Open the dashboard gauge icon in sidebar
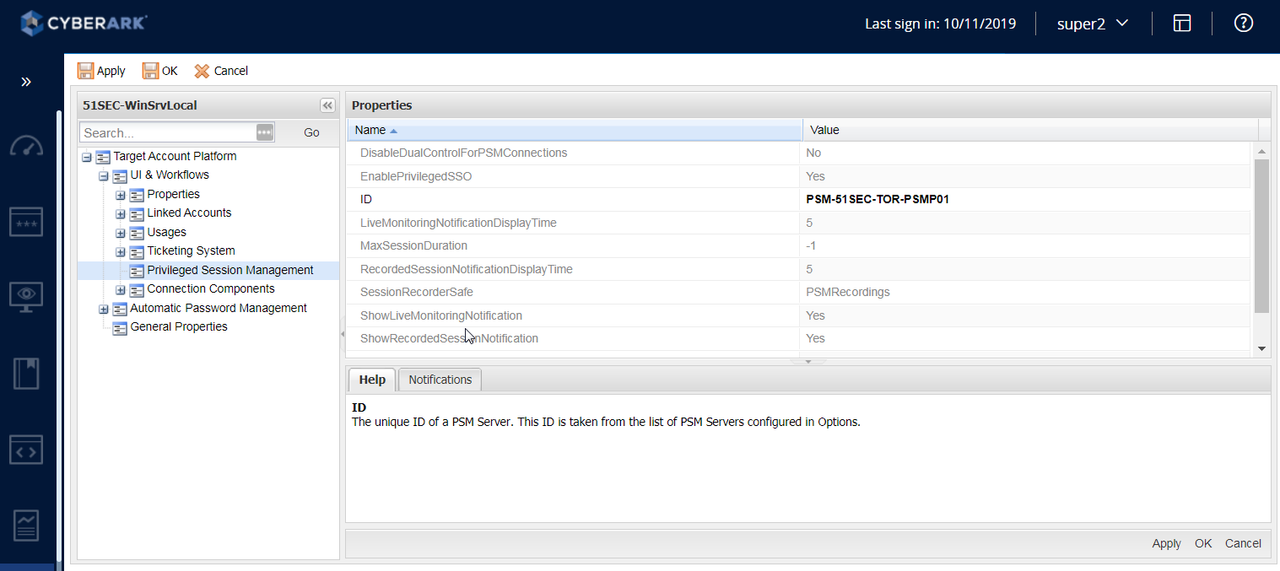1280x571 pixels. coord(27,146)
